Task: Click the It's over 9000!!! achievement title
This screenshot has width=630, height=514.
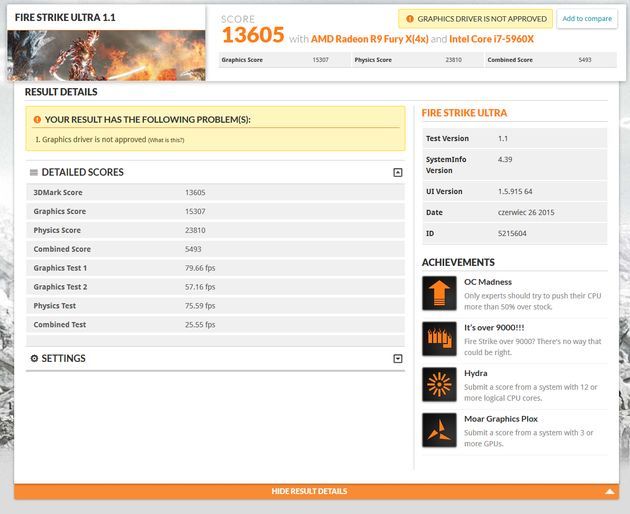Action: pos(494,328)
